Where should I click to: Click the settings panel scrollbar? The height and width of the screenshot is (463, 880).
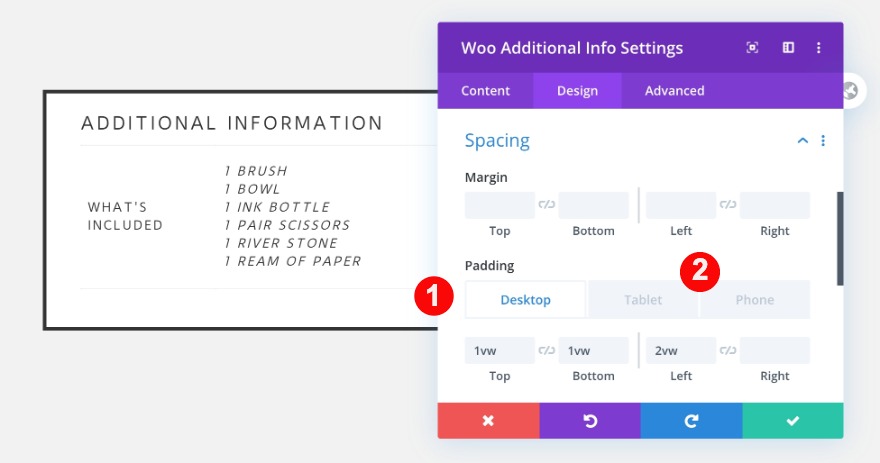coord(840,238)
